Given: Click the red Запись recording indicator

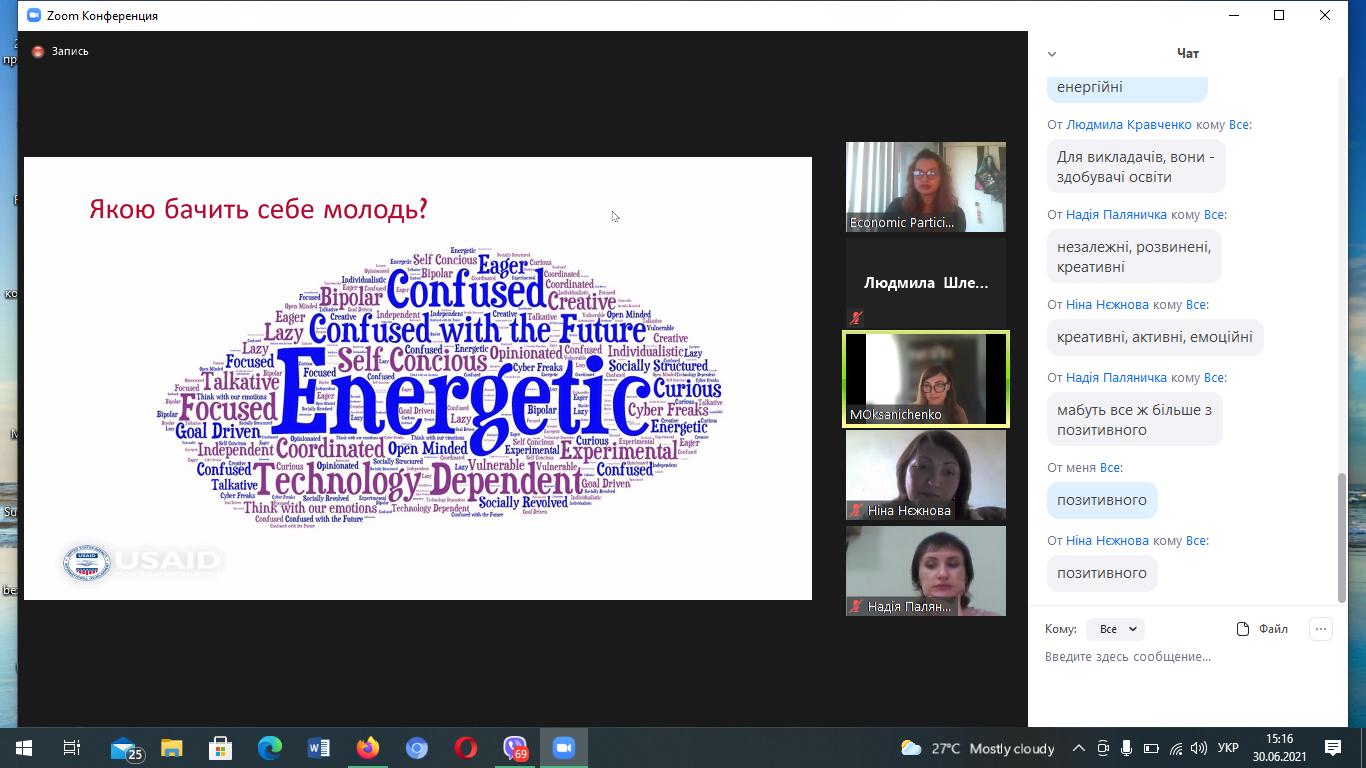Looking at the screenshot, I should coord(61,51).
